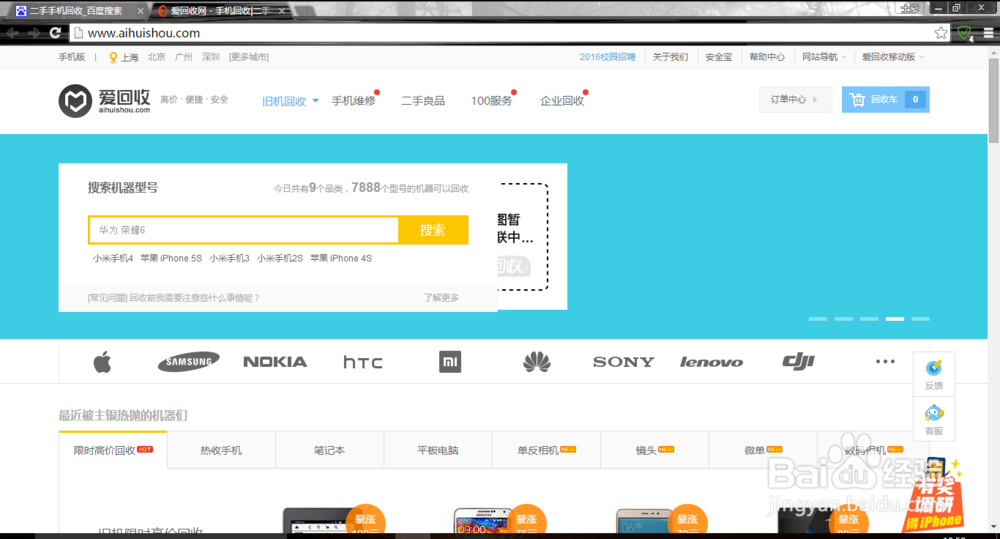The height and width of the screenshot is (539, 1000).
Task: Click the Huawei brand logo
Action: click(x=536, y=362)
